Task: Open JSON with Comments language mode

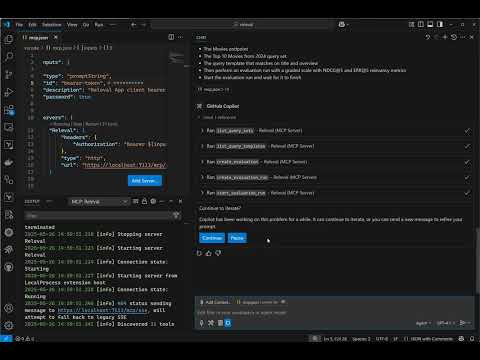Action: pyautogui.click(x=429, y=339)
